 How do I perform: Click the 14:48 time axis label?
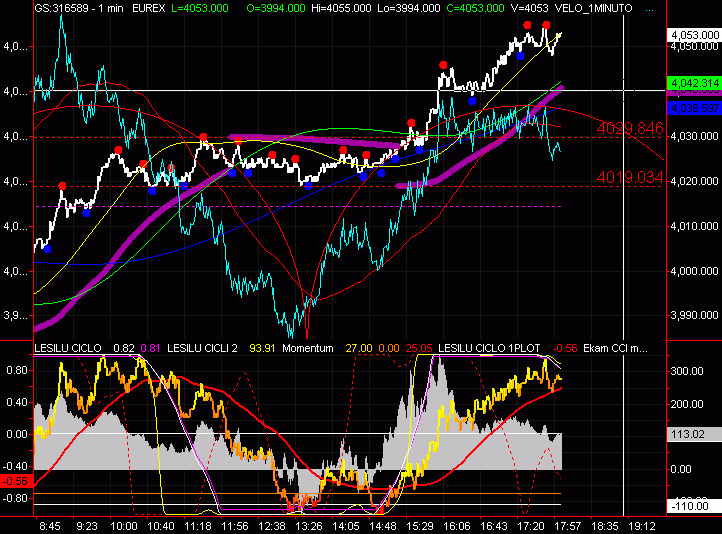click(383, 526)
